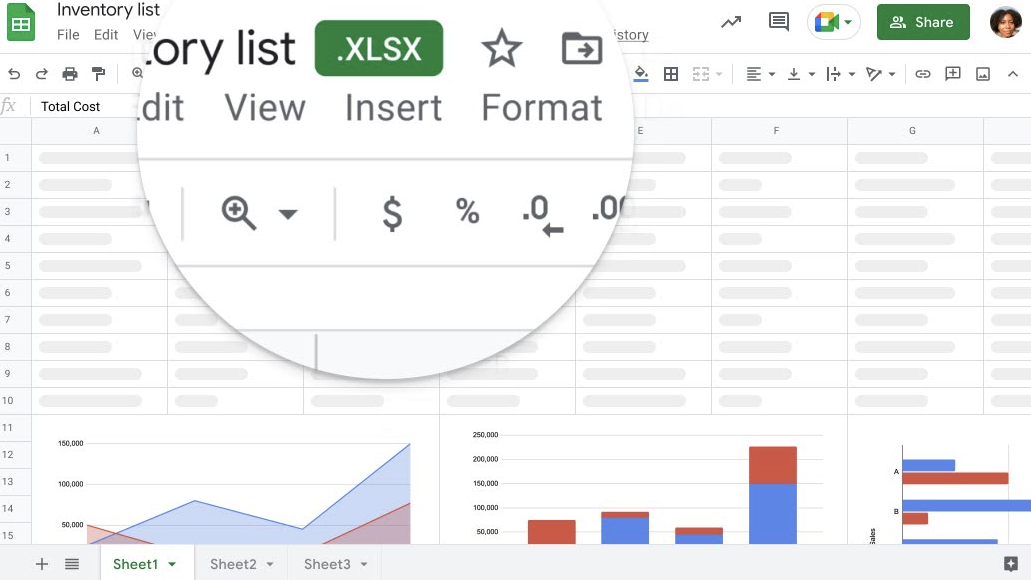Screen dimensions: 1031x580
Task: Click the Inventory list document title
Action: pyautogui.click(x=108, y=10)
